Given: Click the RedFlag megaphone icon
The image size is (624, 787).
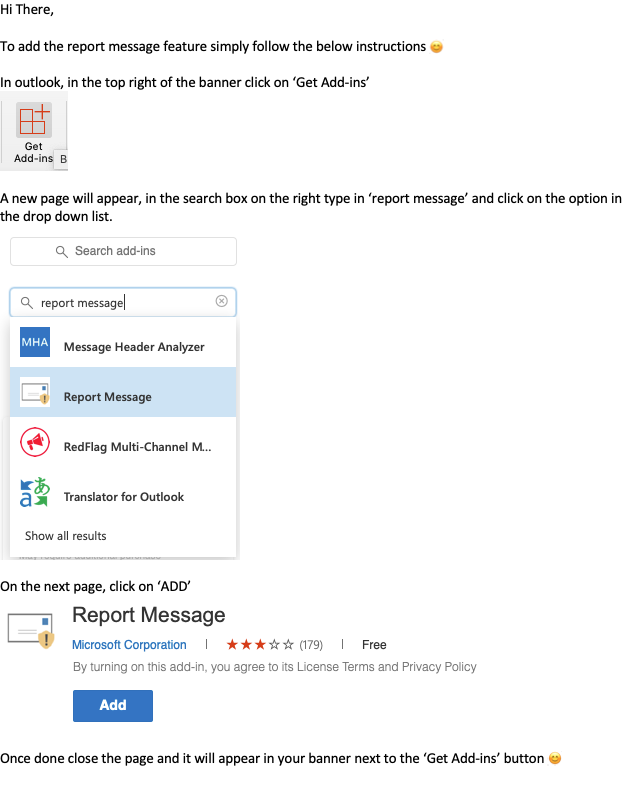Looking at the screenshot, I should tap(35, 442).
